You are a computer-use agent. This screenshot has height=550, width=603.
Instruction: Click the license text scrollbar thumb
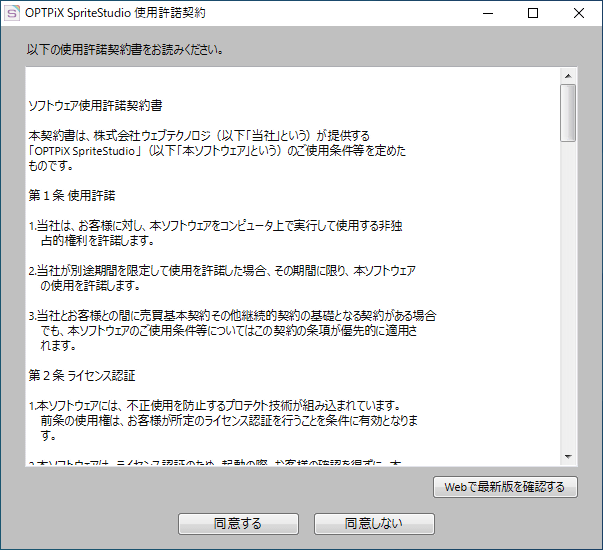pos(568,113)
